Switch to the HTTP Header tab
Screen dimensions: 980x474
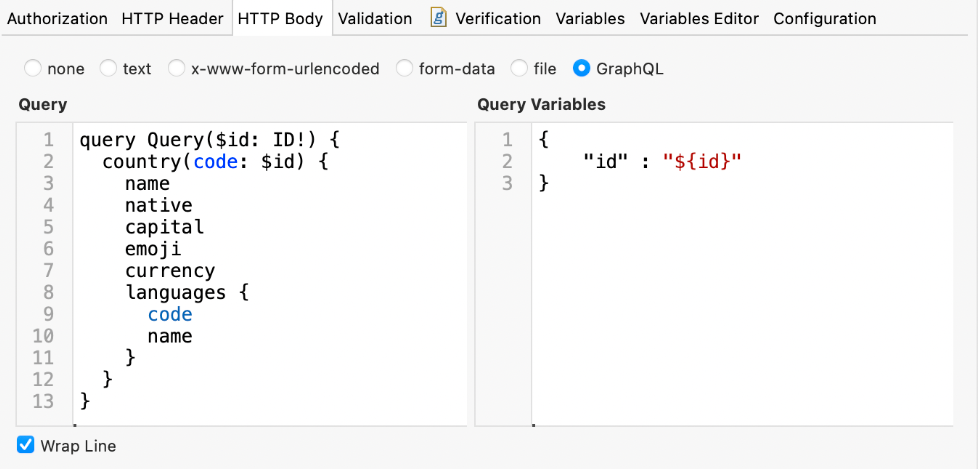click(172, 19)
